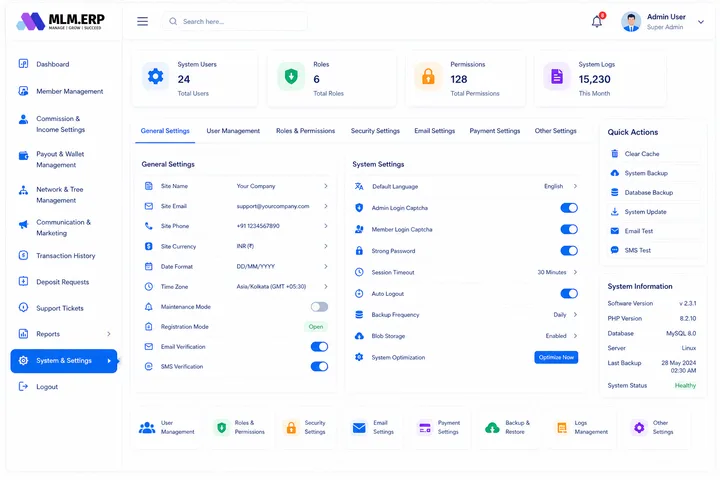
Task: Toggle Auto Logout switch
Action: coord(569,293)
